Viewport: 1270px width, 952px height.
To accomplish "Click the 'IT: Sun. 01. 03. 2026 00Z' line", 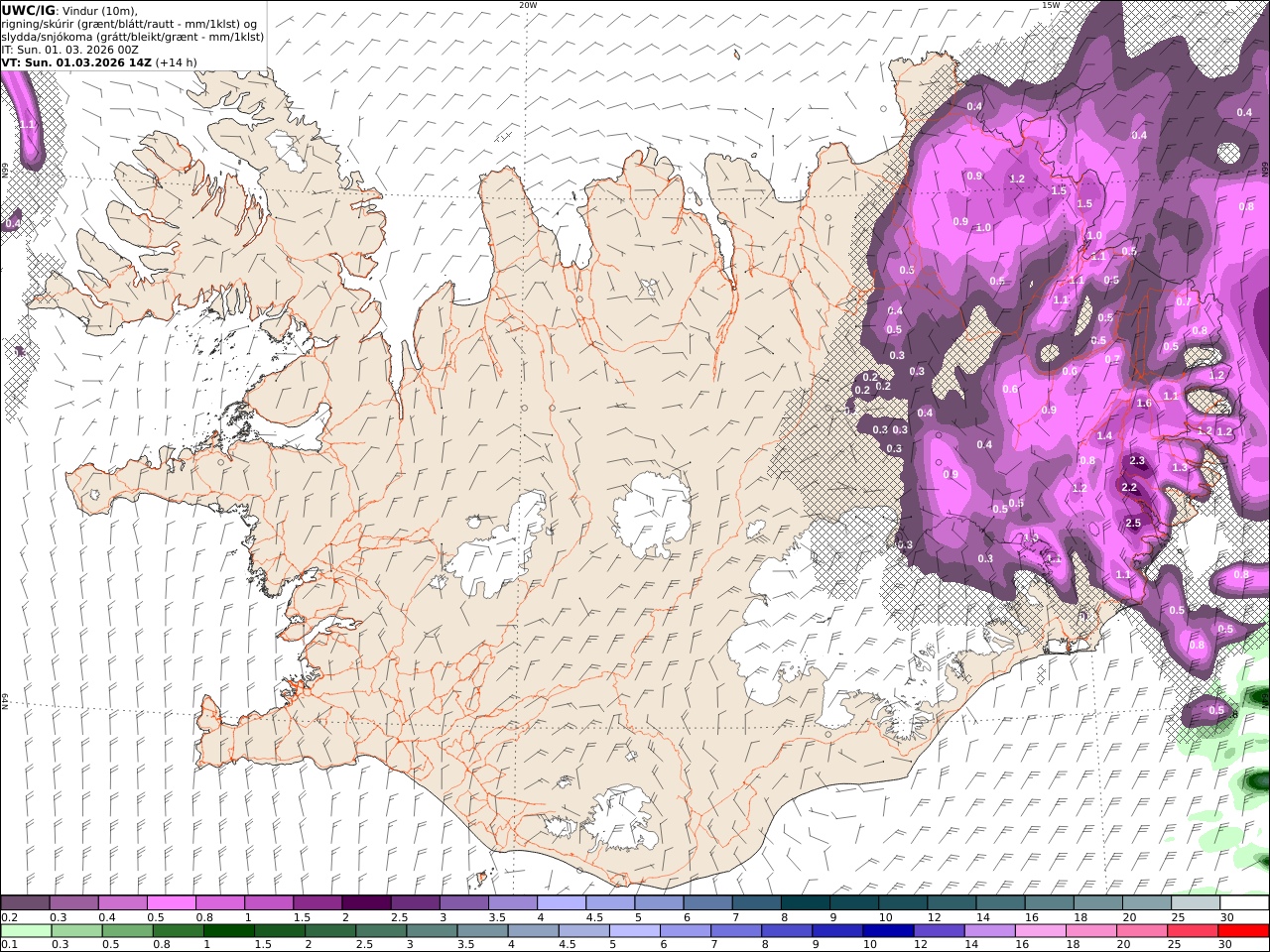I will click(x=69, y=49).
